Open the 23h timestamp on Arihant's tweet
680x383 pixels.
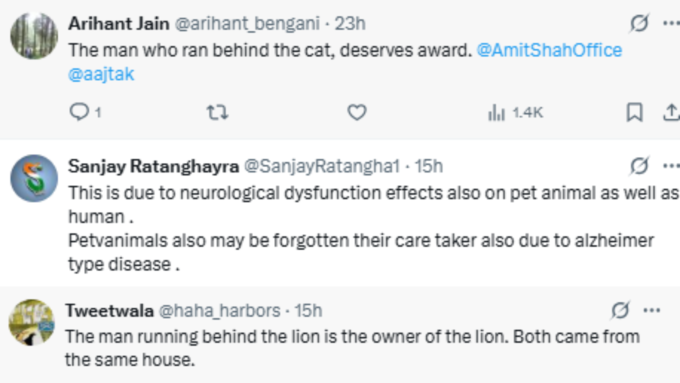350,23
